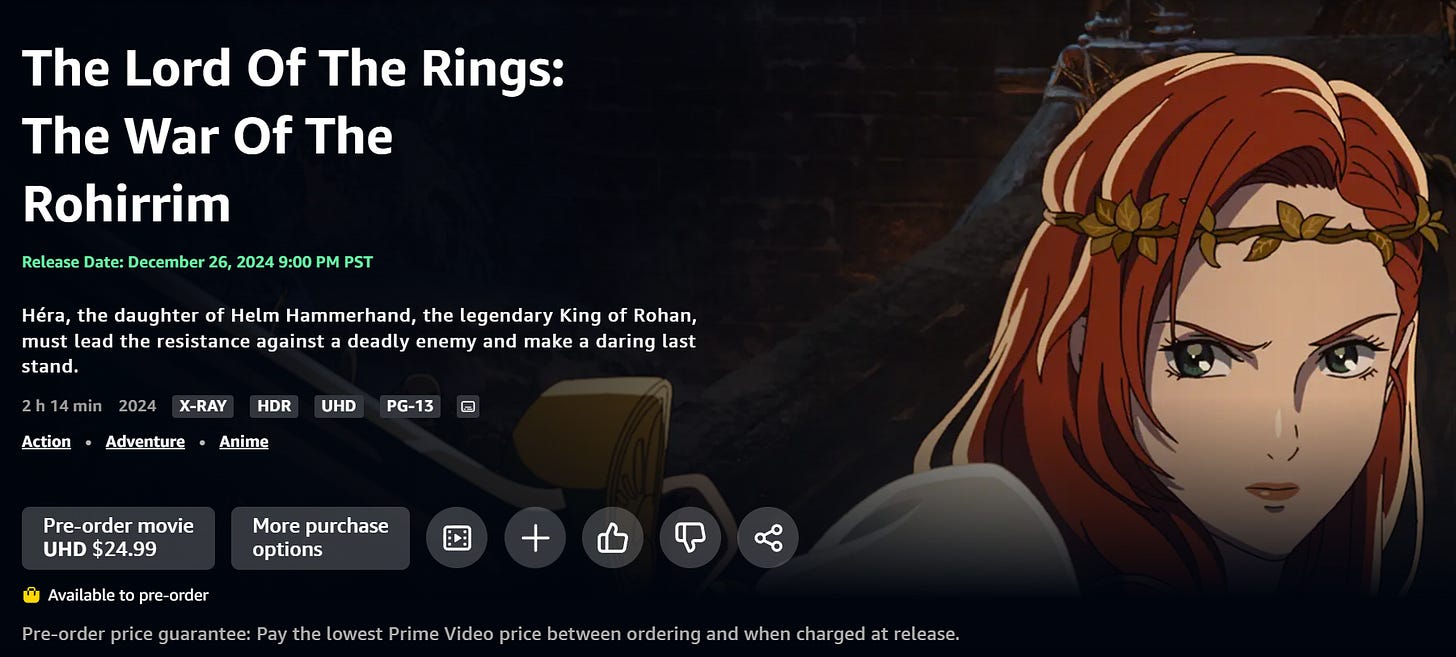This screenshot has width=1456, height=657.
Task: Play the trailer via the film icon
Action: [x=457, y=539]
